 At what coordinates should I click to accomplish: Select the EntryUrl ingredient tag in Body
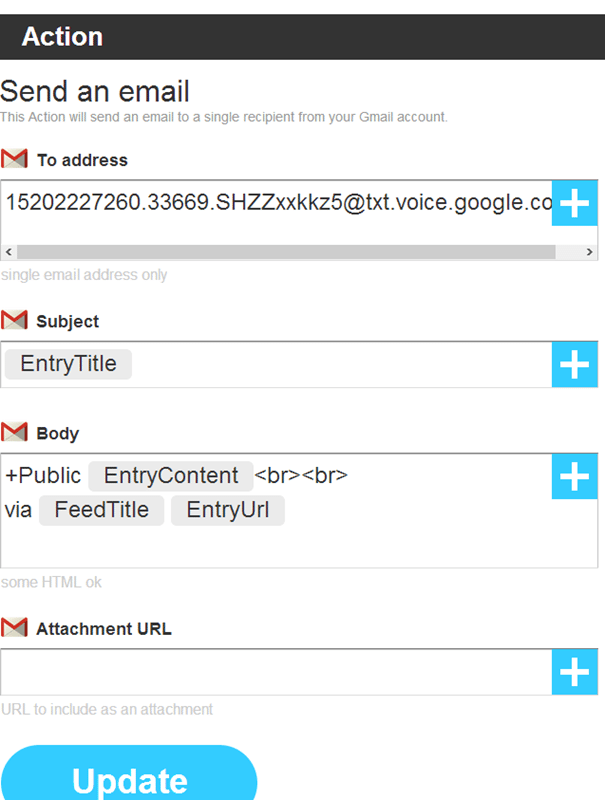pos(228,510)
